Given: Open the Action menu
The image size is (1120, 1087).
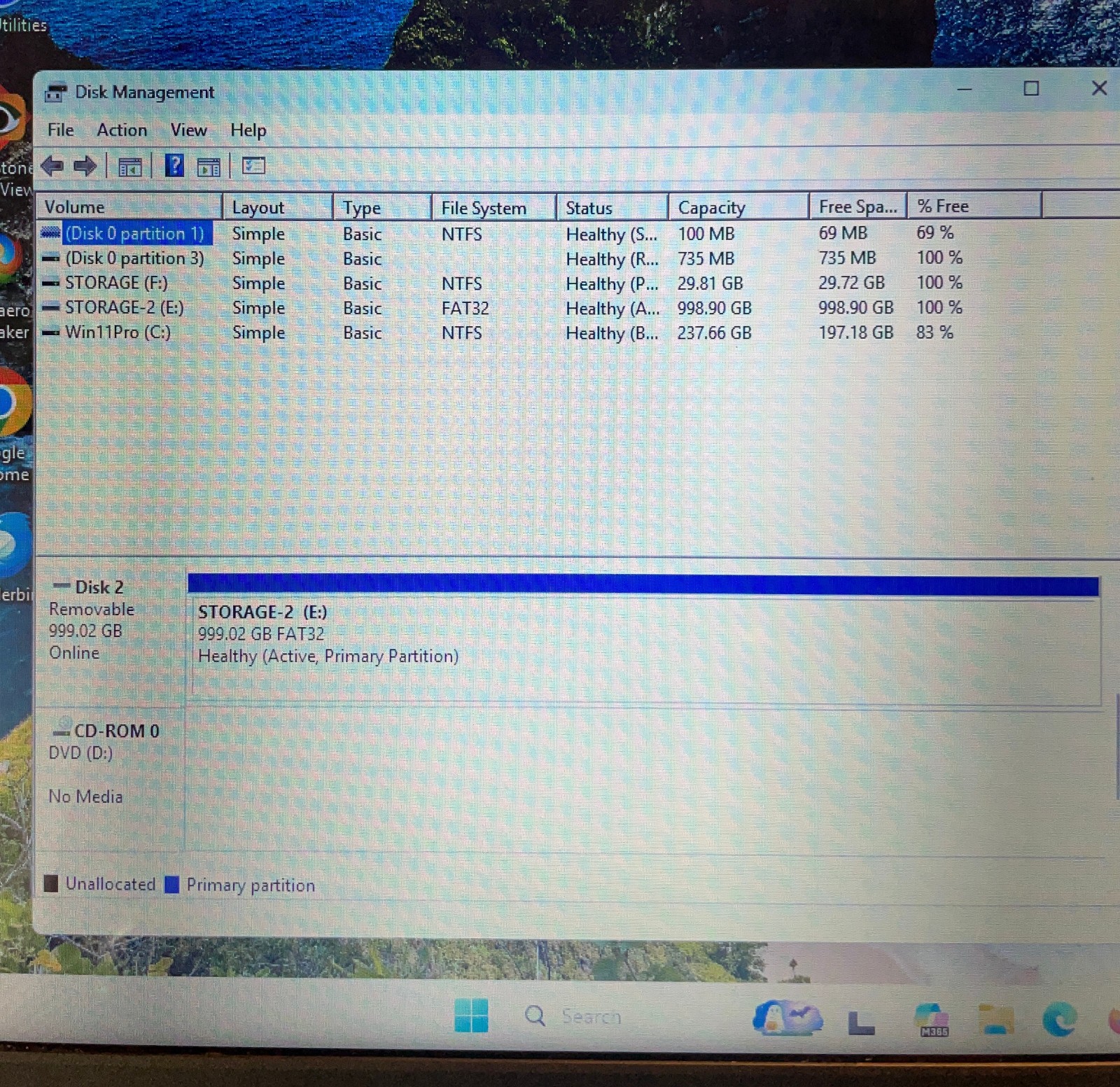Looking at the screenshot, I should [122, 130].
